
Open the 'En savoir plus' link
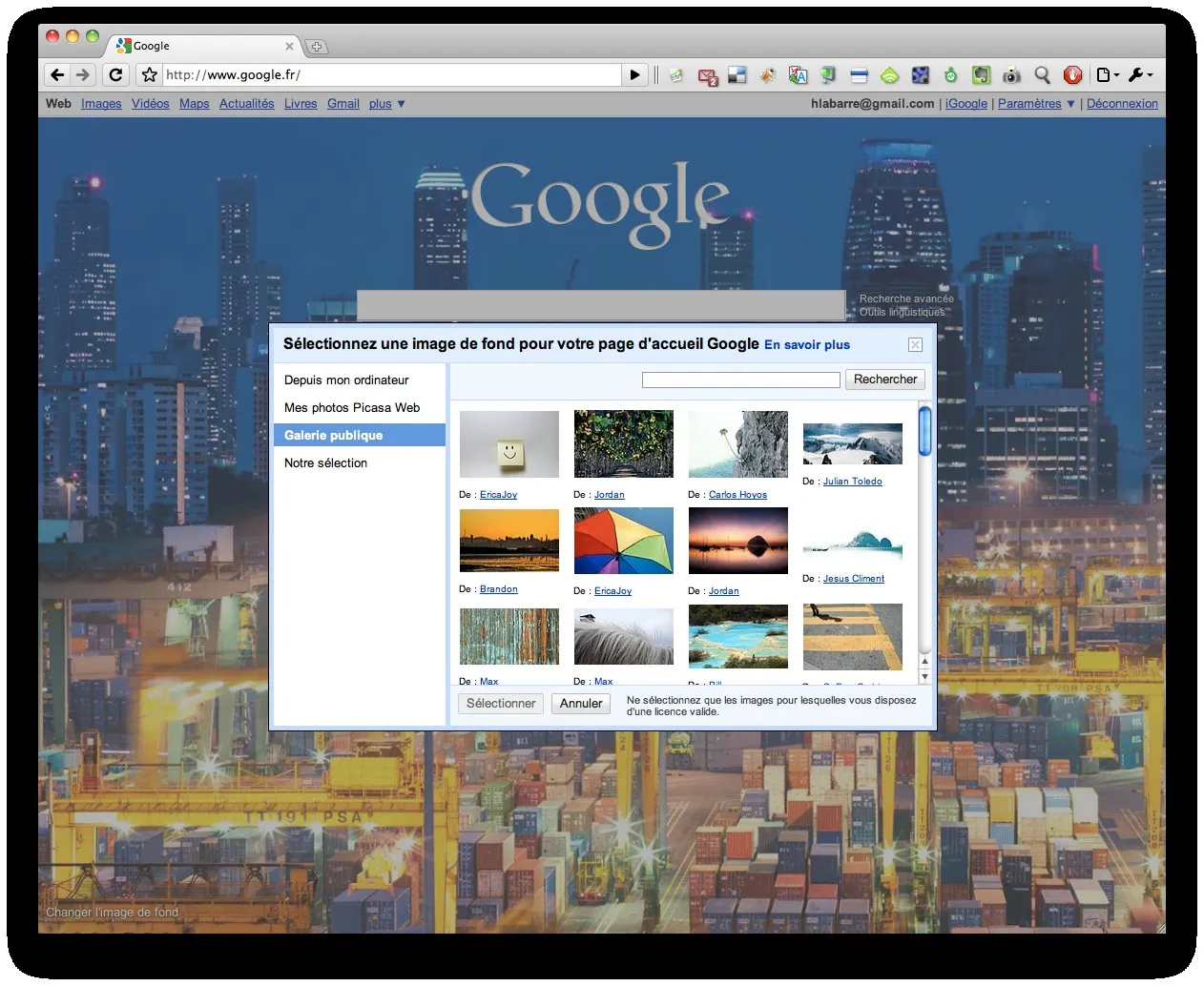[x=807, y=345]
